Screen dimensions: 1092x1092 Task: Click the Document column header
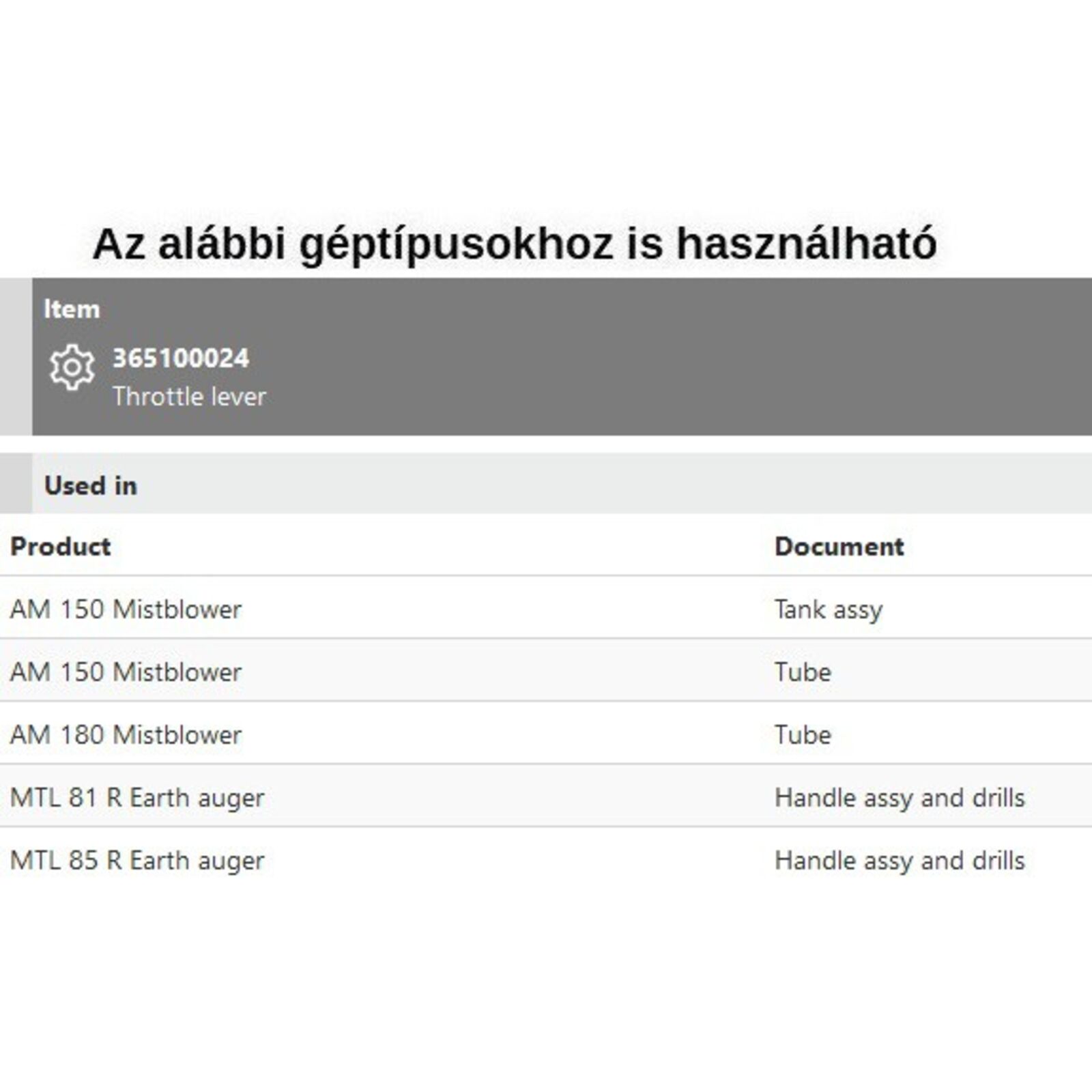(x=839, y=547)
